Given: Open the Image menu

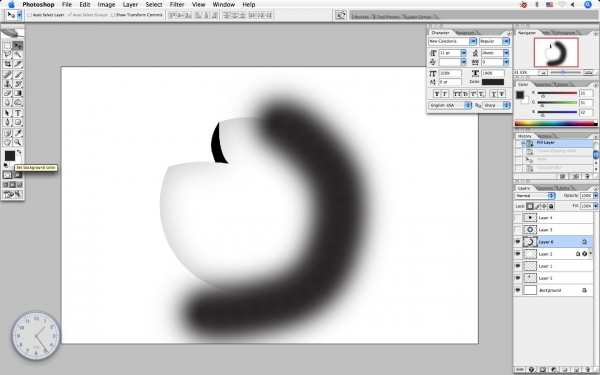Looking at the screenshot, I should 106,5.
